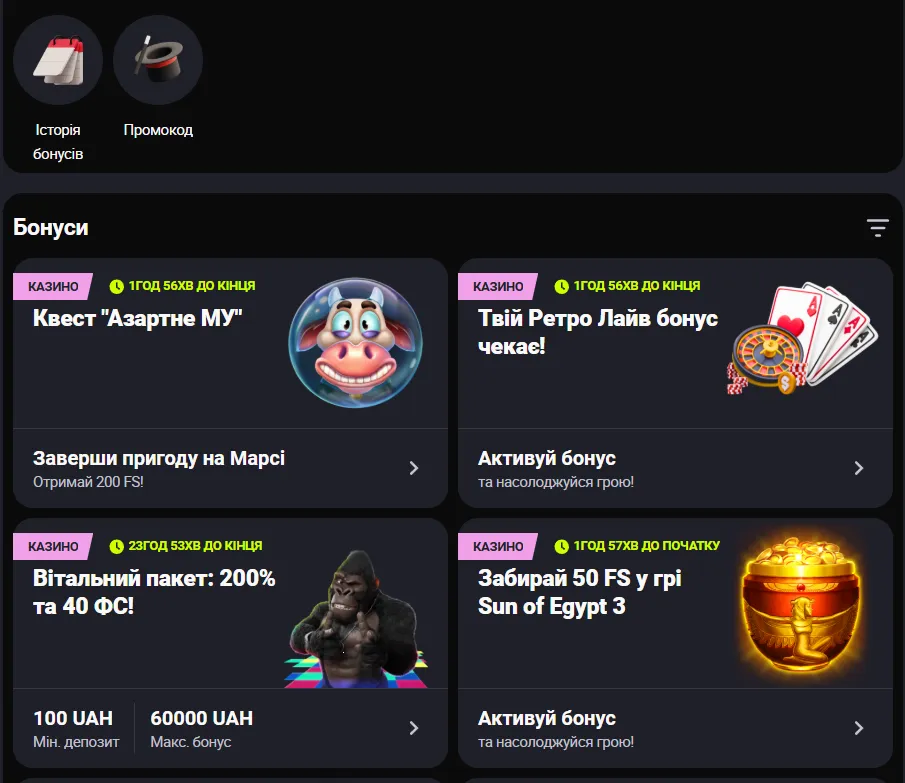Click the gorilla image on welcome package
The height and width of the screenshot is (783, 905).
pos(356,619)
